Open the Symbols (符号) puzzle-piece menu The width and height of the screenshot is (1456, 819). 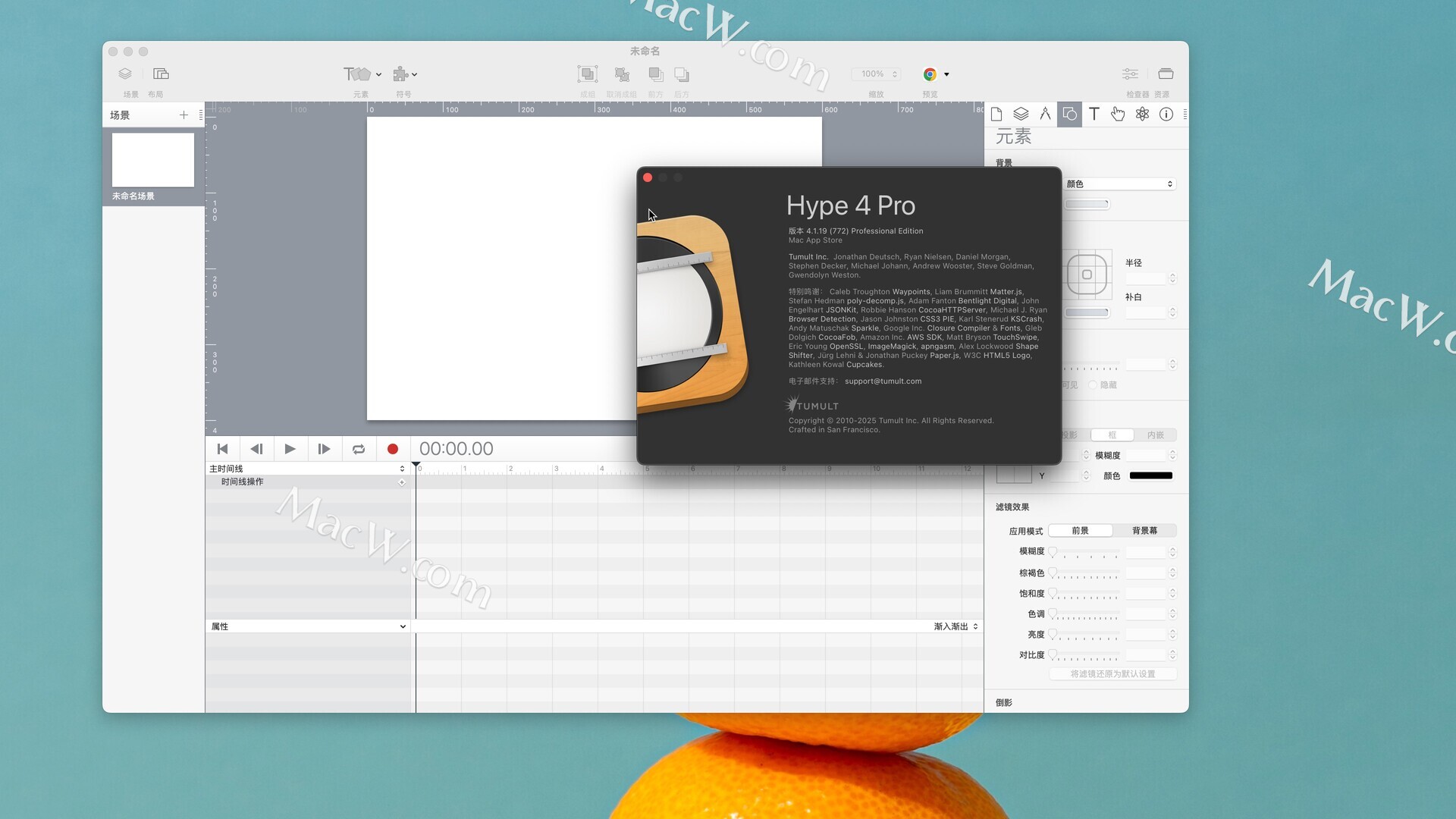(x=400, y=74)
